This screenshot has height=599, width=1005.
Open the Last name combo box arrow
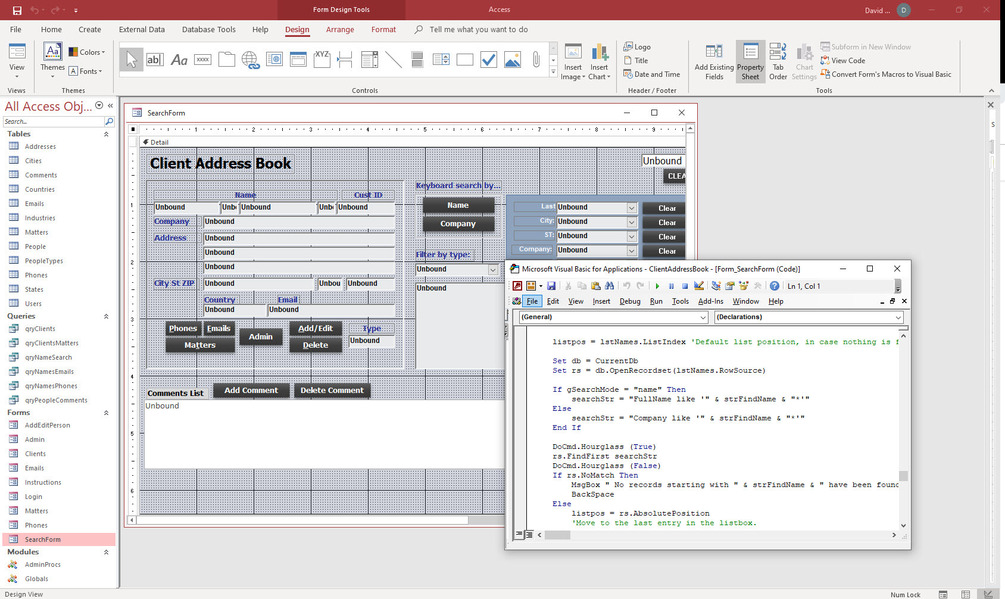pos(631,208)
